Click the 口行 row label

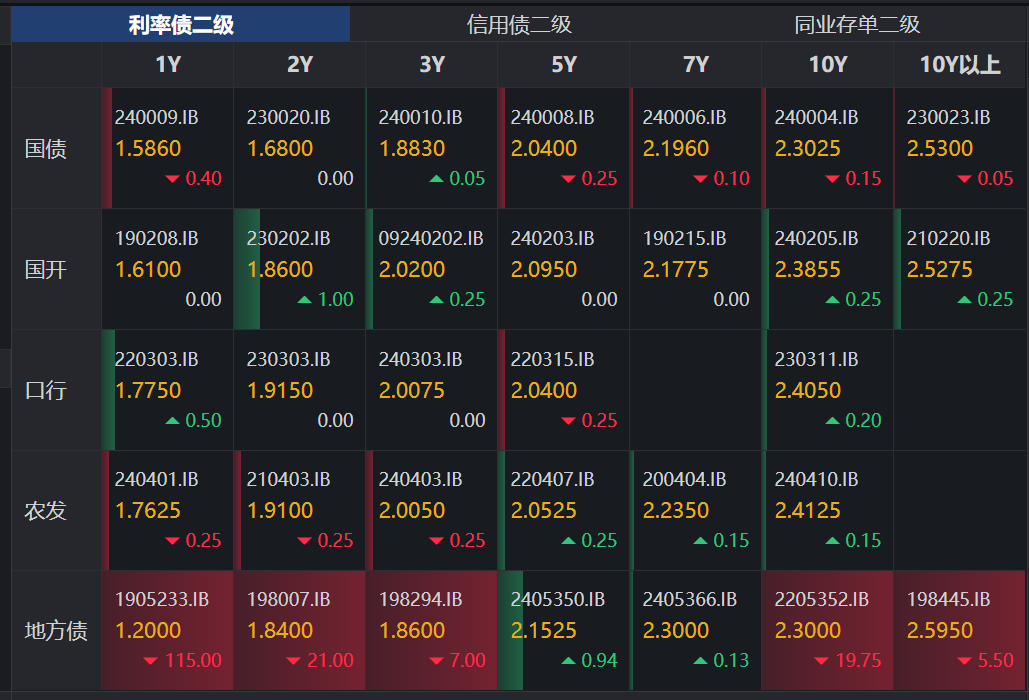tap(46, 390)
